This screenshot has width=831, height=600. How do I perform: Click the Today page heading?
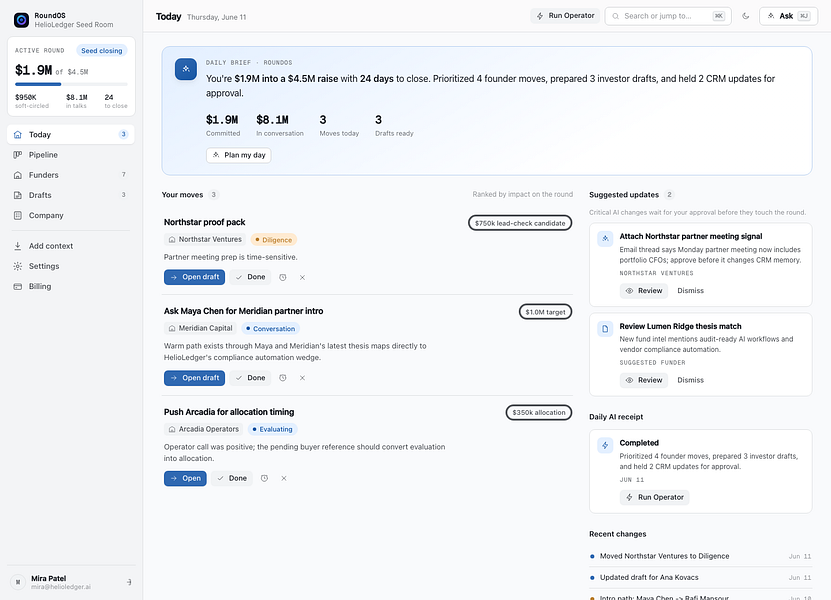169,16
